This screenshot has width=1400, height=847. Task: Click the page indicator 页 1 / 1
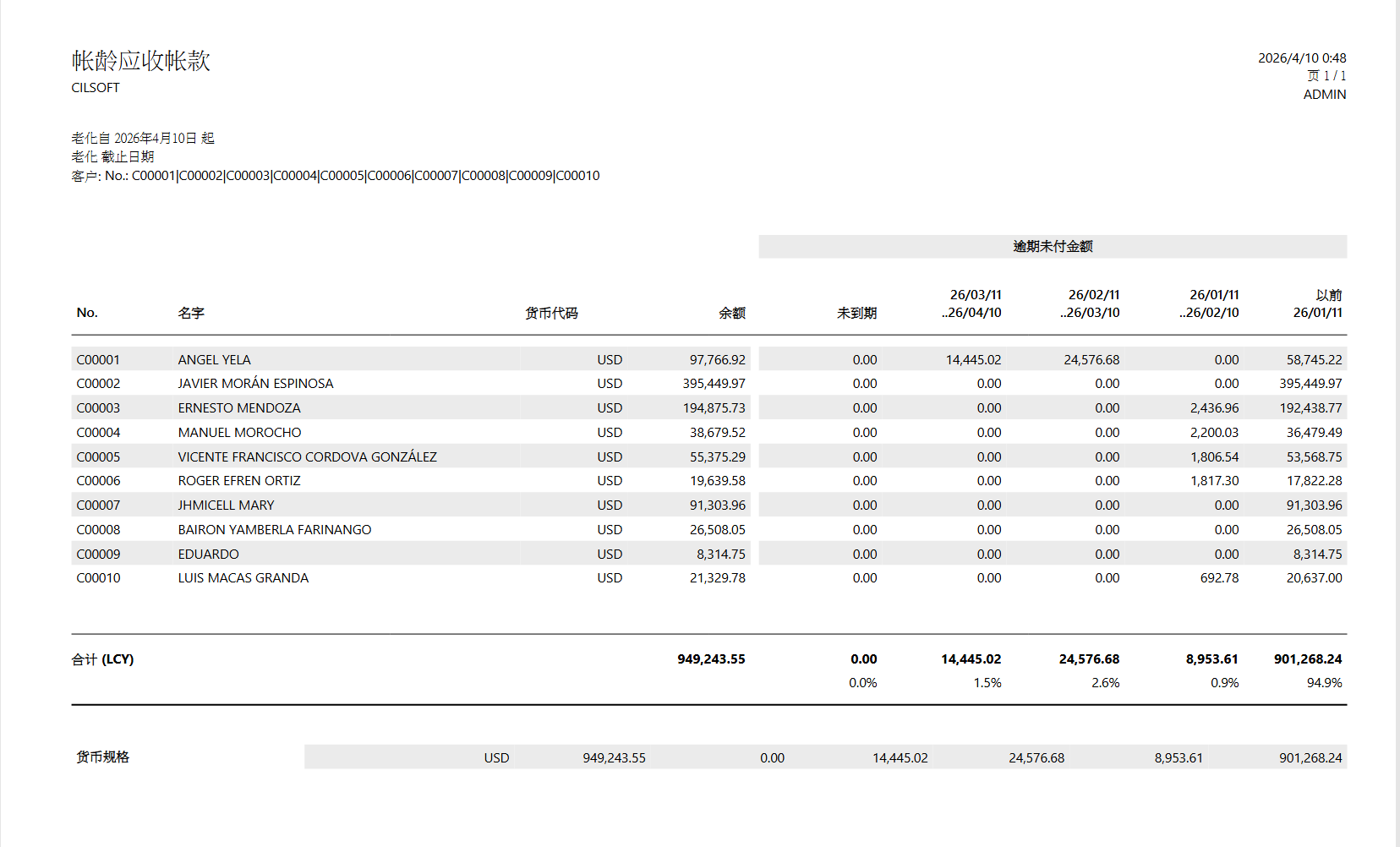pos(1326,76)
